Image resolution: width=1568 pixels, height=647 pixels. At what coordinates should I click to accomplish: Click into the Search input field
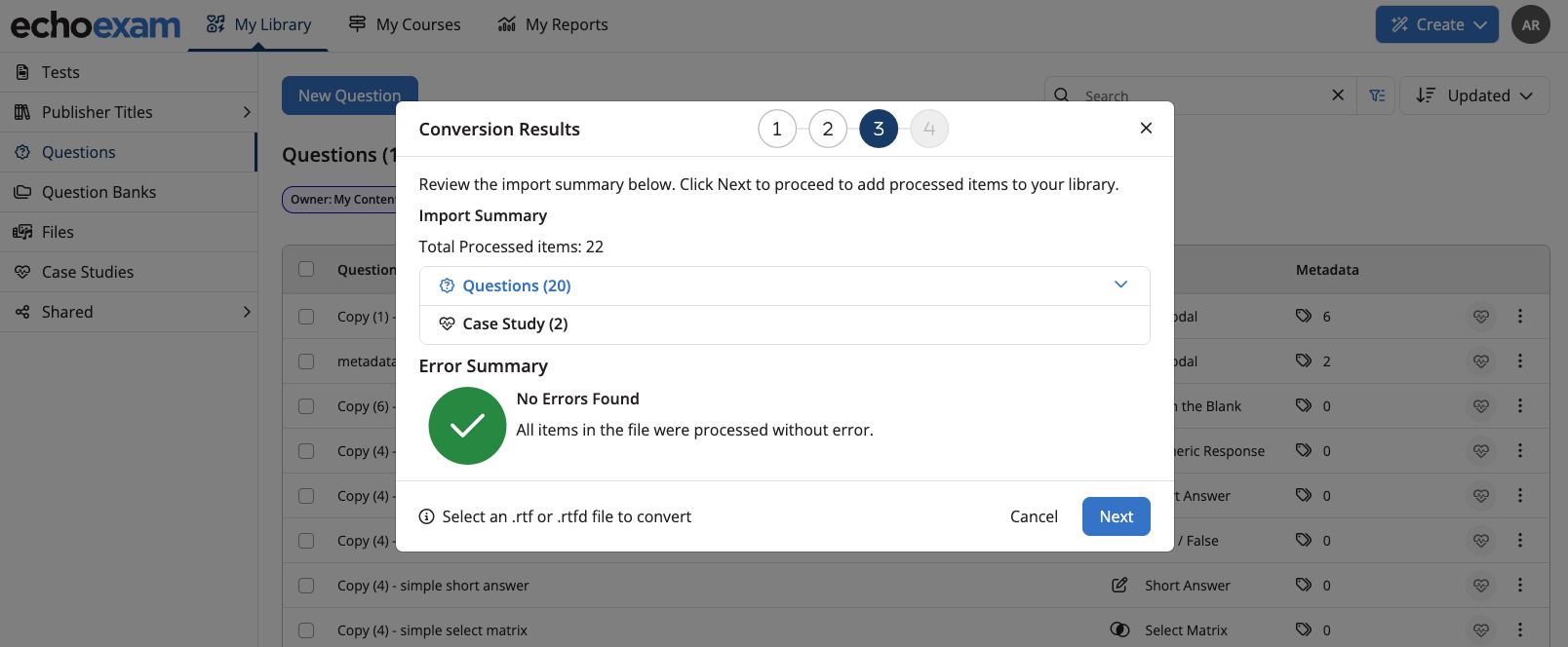[x=1201, y=95]
